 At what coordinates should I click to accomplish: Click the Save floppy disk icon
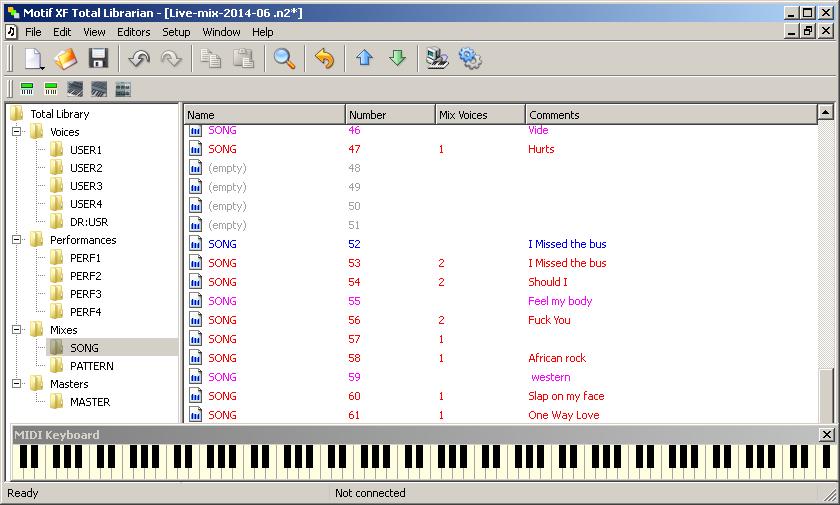98,58
